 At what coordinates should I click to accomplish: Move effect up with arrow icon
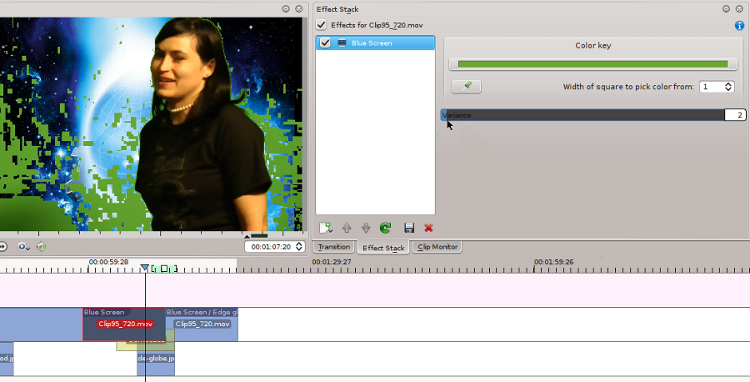tap(347, 228)
